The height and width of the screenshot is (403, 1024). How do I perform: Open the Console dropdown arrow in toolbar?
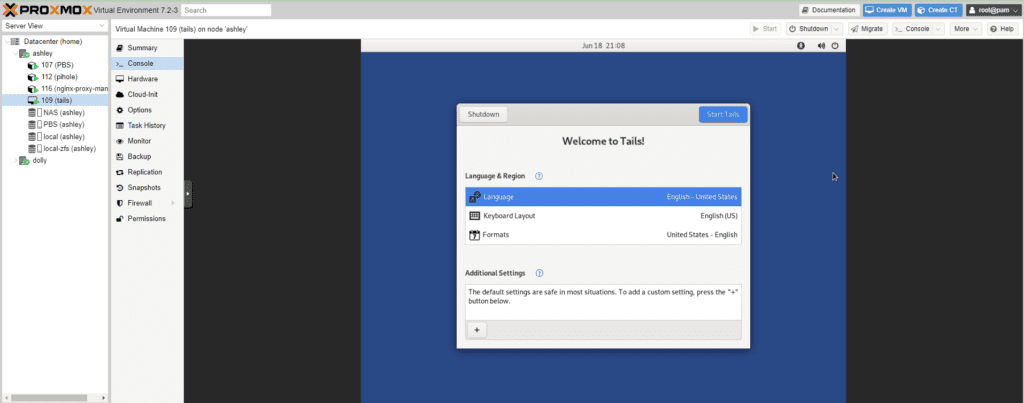point(938,29)
